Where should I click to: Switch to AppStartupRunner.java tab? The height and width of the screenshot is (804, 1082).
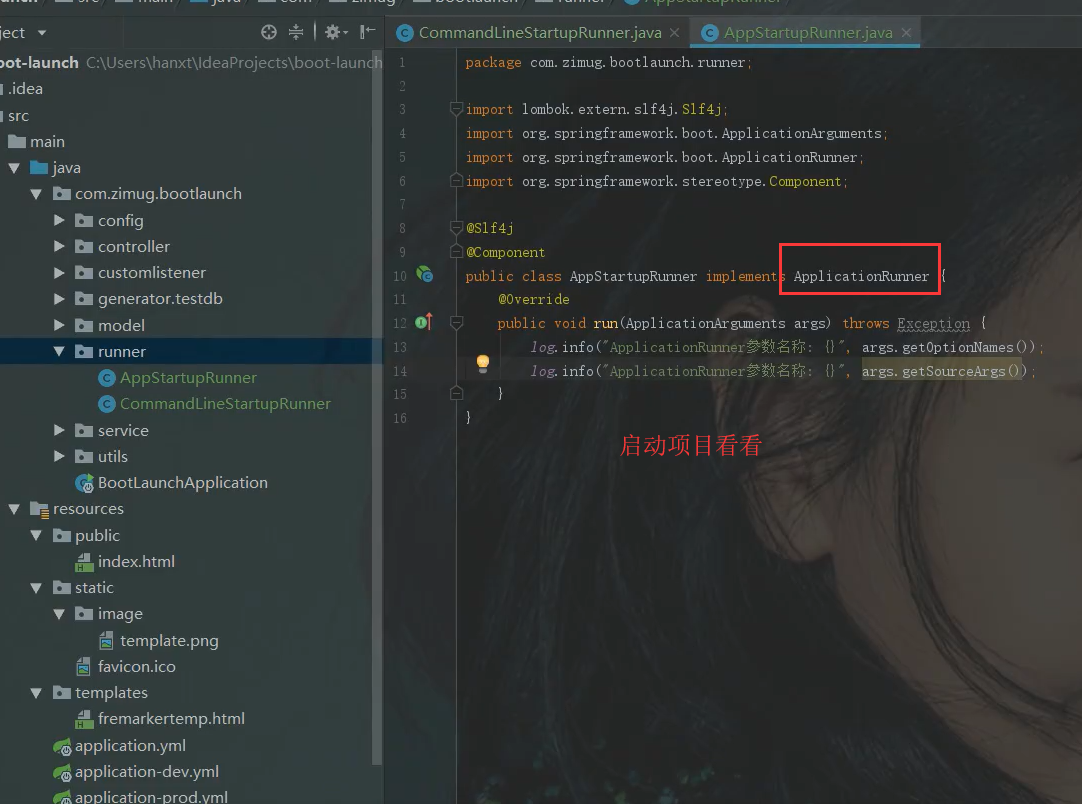point(808,32)
